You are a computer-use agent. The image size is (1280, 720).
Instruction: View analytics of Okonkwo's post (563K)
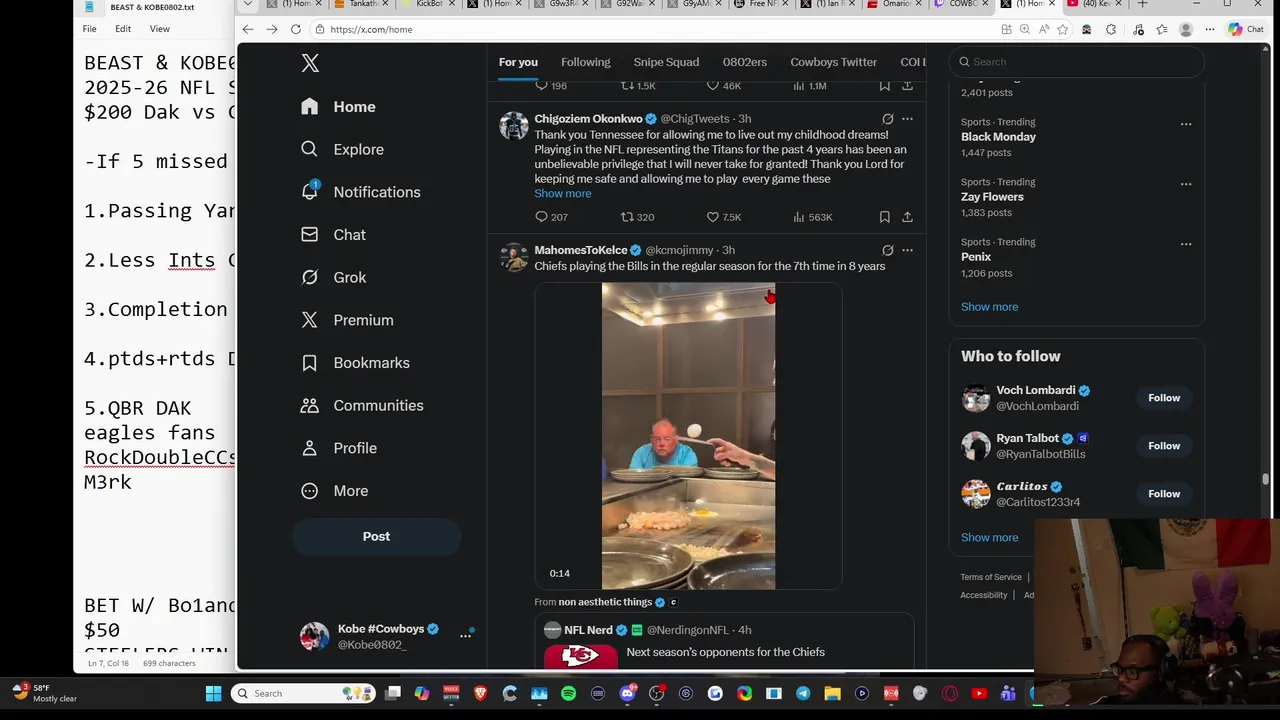tap(812, 217)
